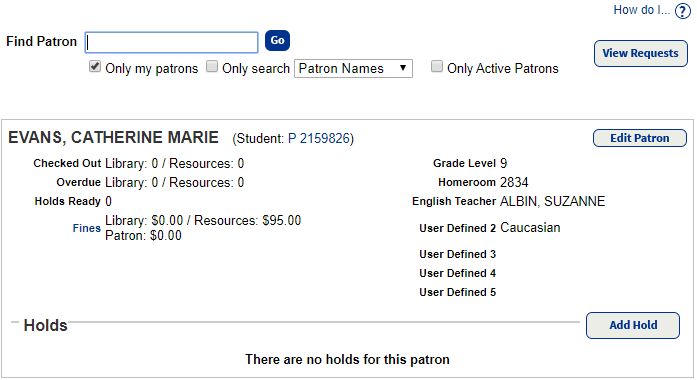Click the Add Hold button

(633, 325)
